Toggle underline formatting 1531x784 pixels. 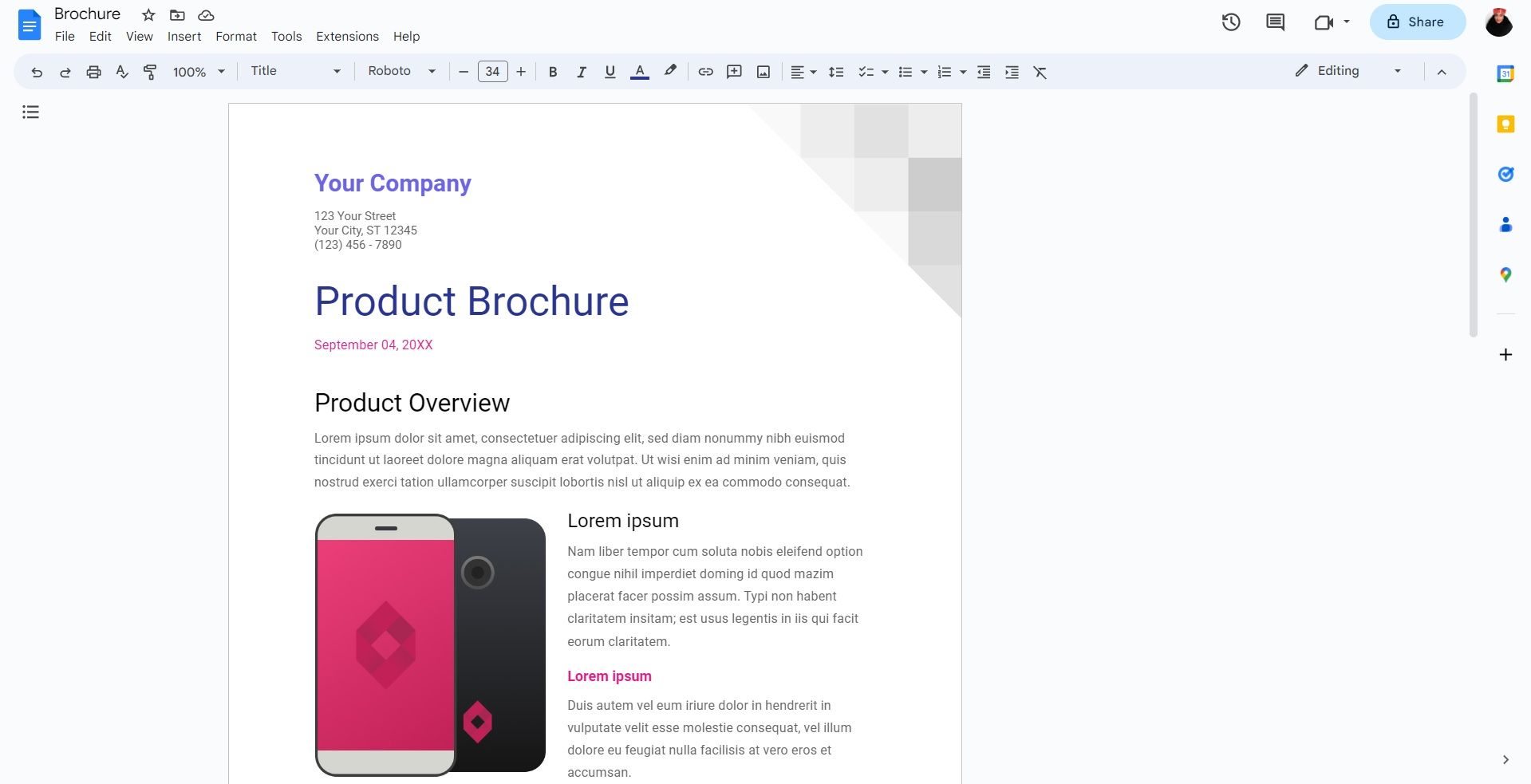[610, 72]
